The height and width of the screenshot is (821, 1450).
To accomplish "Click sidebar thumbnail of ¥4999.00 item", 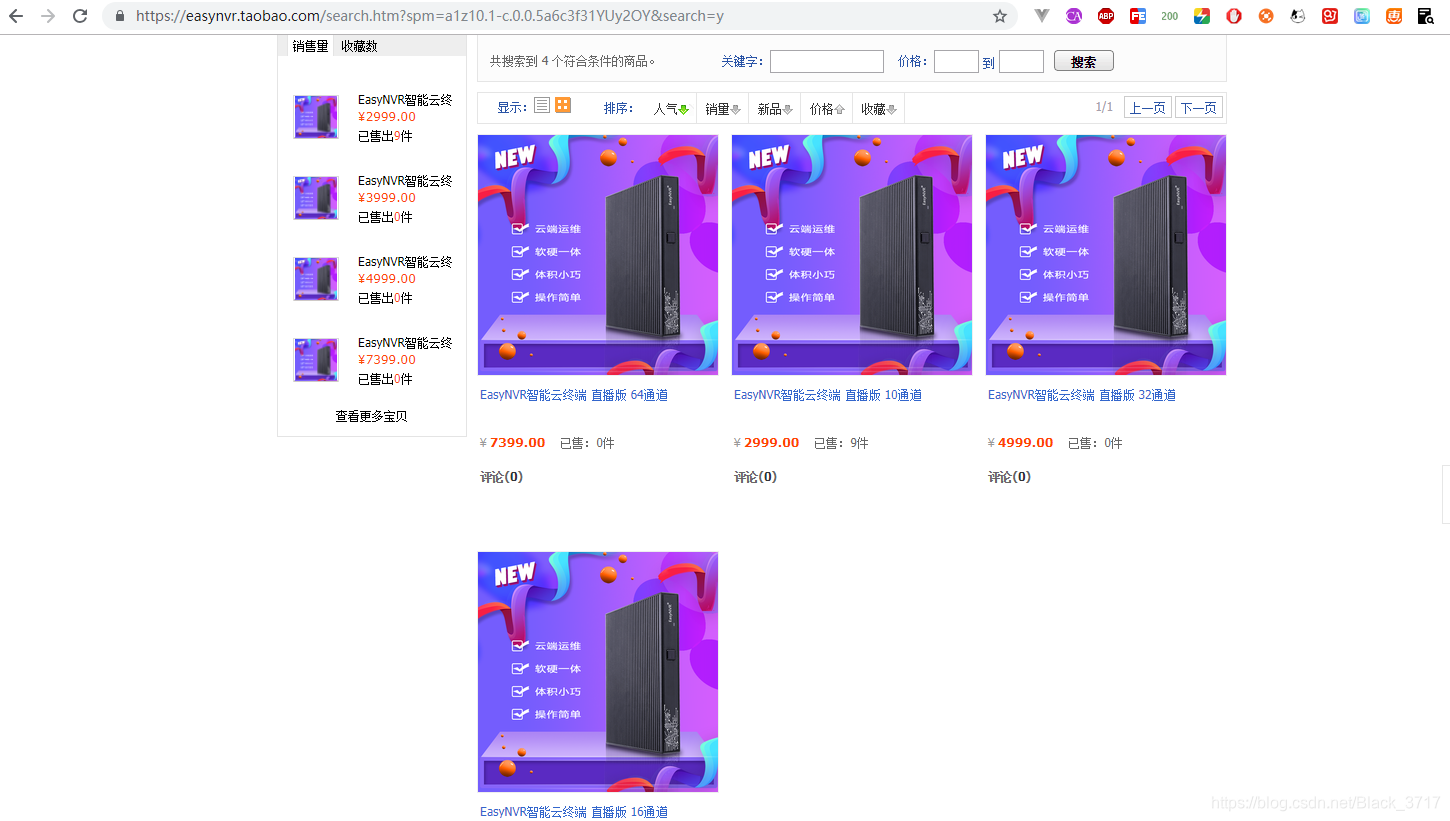I will (x=316, y=279).
